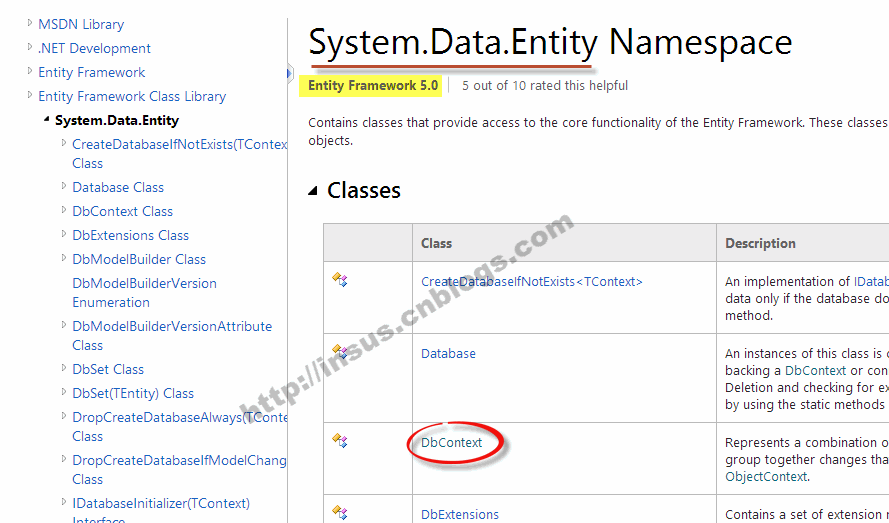
Task: Open Entity Framework sidebar link
Action: click(x=92, y=72)
